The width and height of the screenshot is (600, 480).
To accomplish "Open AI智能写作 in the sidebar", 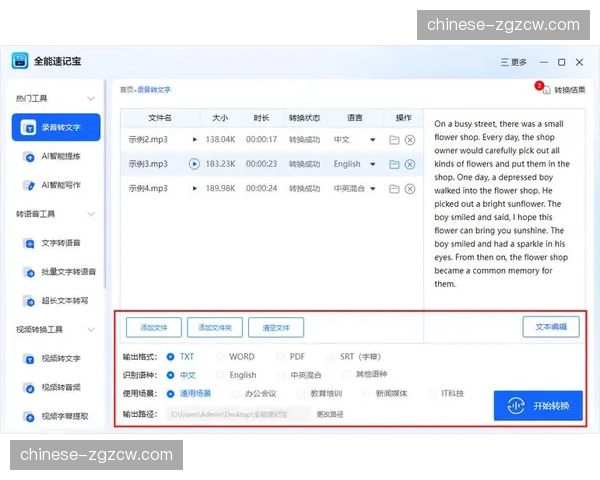I will pos(54,185).
